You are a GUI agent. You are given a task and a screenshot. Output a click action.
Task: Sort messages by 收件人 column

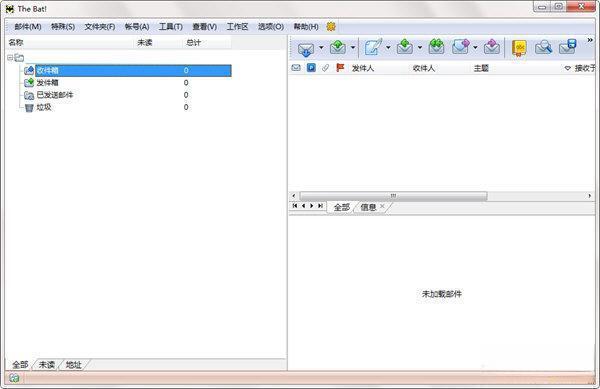(424, 68)
